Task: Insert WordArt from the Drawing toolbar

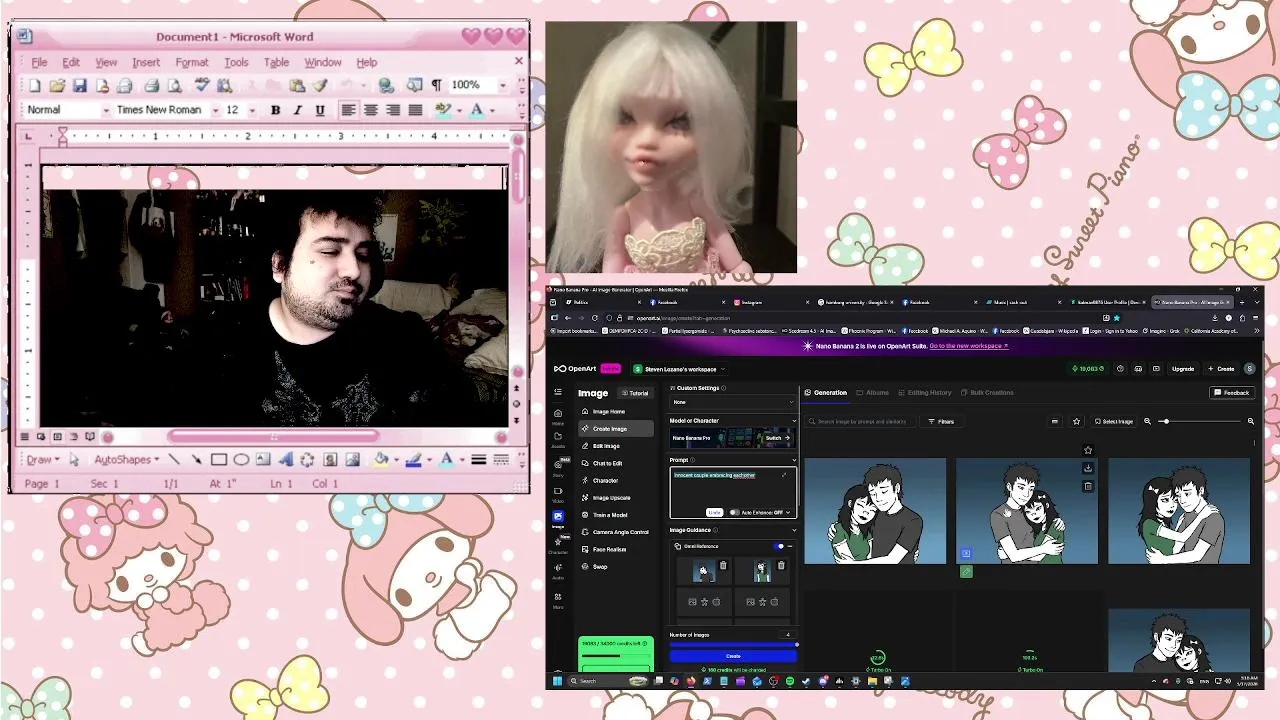Action: point(285,460)
